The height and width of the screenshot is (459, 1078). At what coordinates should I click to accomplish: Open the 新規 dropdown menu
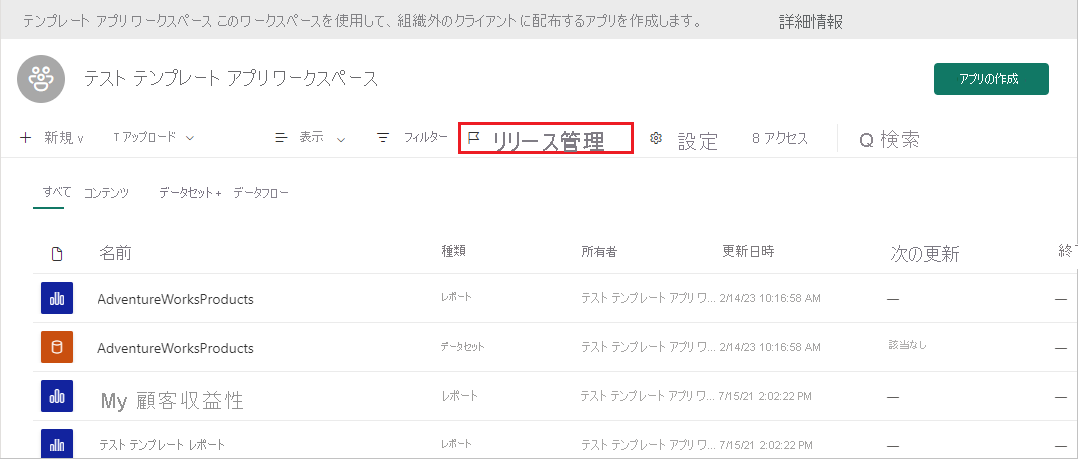click(51, 138)
